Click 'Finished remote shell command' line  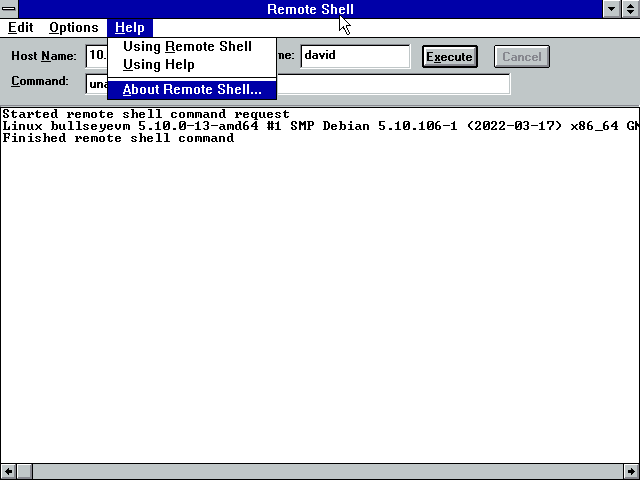(x=118, y=138)
